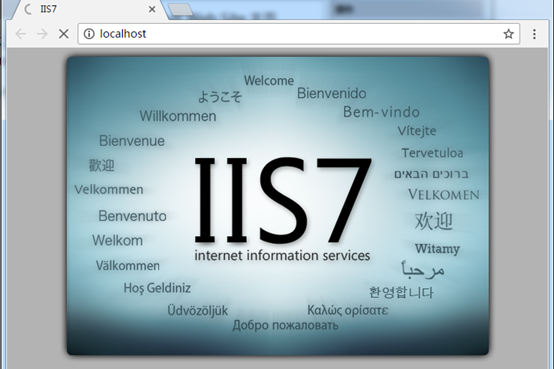
Task: Click the back navigation arrow
Action: tap(21, 34)
